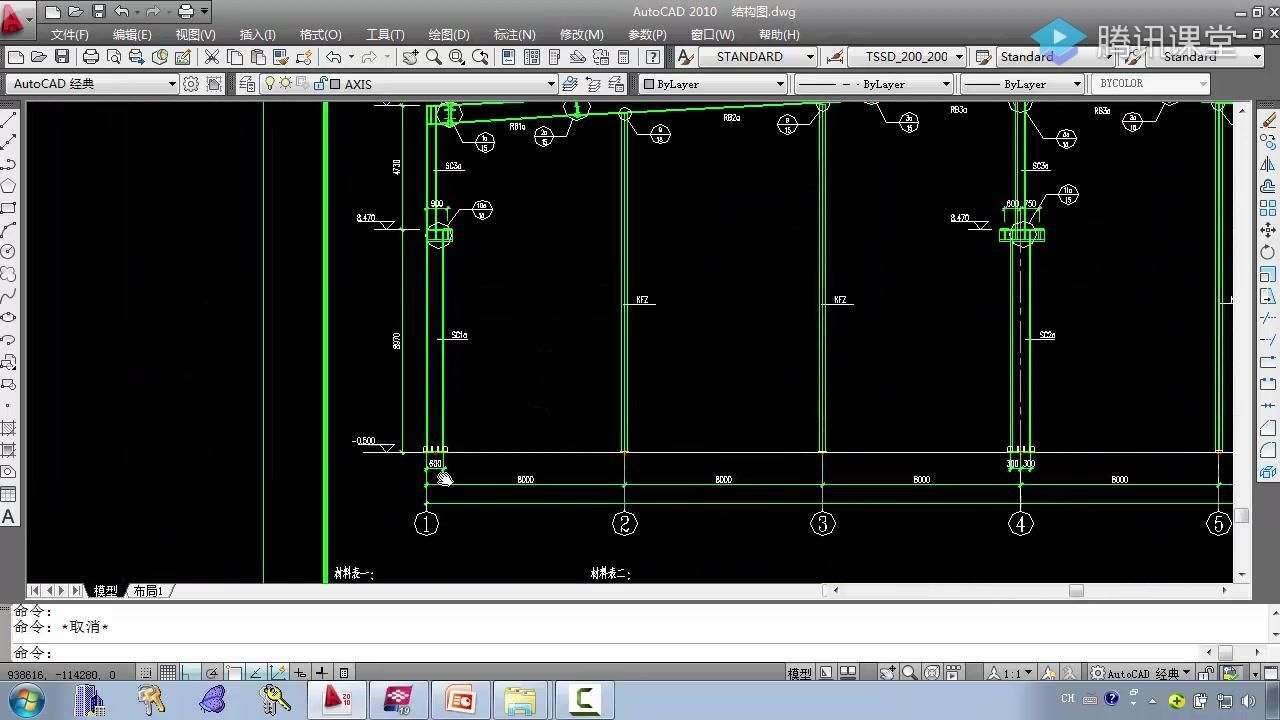The image size is (1280, 720).
Task: Open the 绘图(D) menu
Action: 448,34
